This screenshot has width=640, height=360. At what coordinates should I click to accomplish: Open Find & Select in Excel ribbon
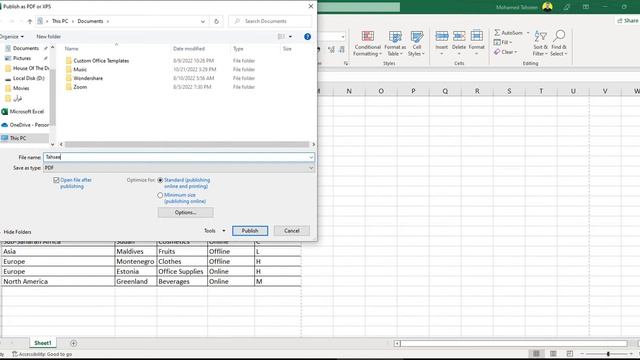(x=559, y=43)
